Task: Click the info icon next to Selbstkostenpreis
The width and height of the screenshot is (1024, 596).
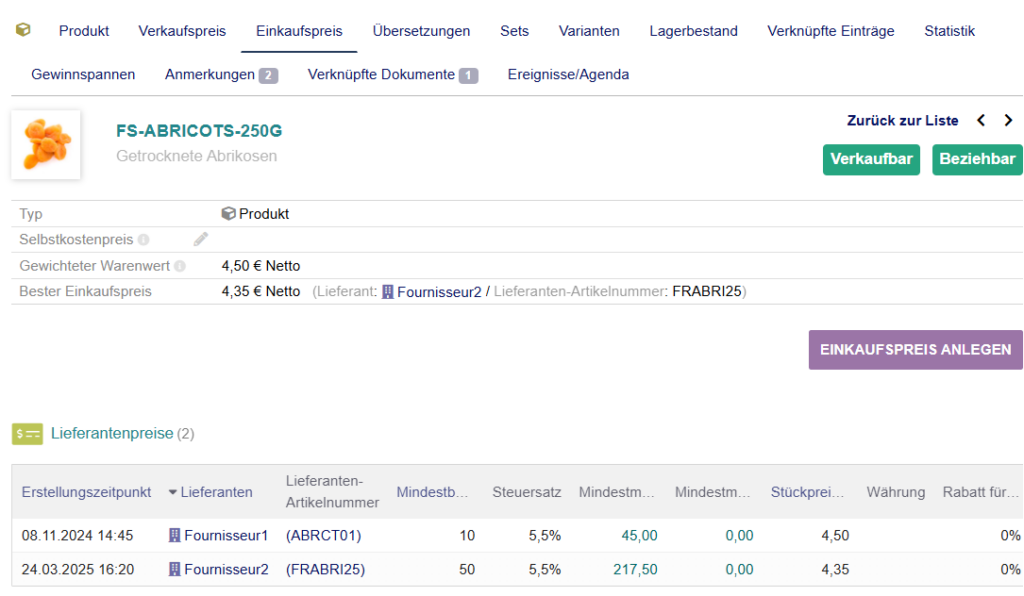Action: click(144, 240)
